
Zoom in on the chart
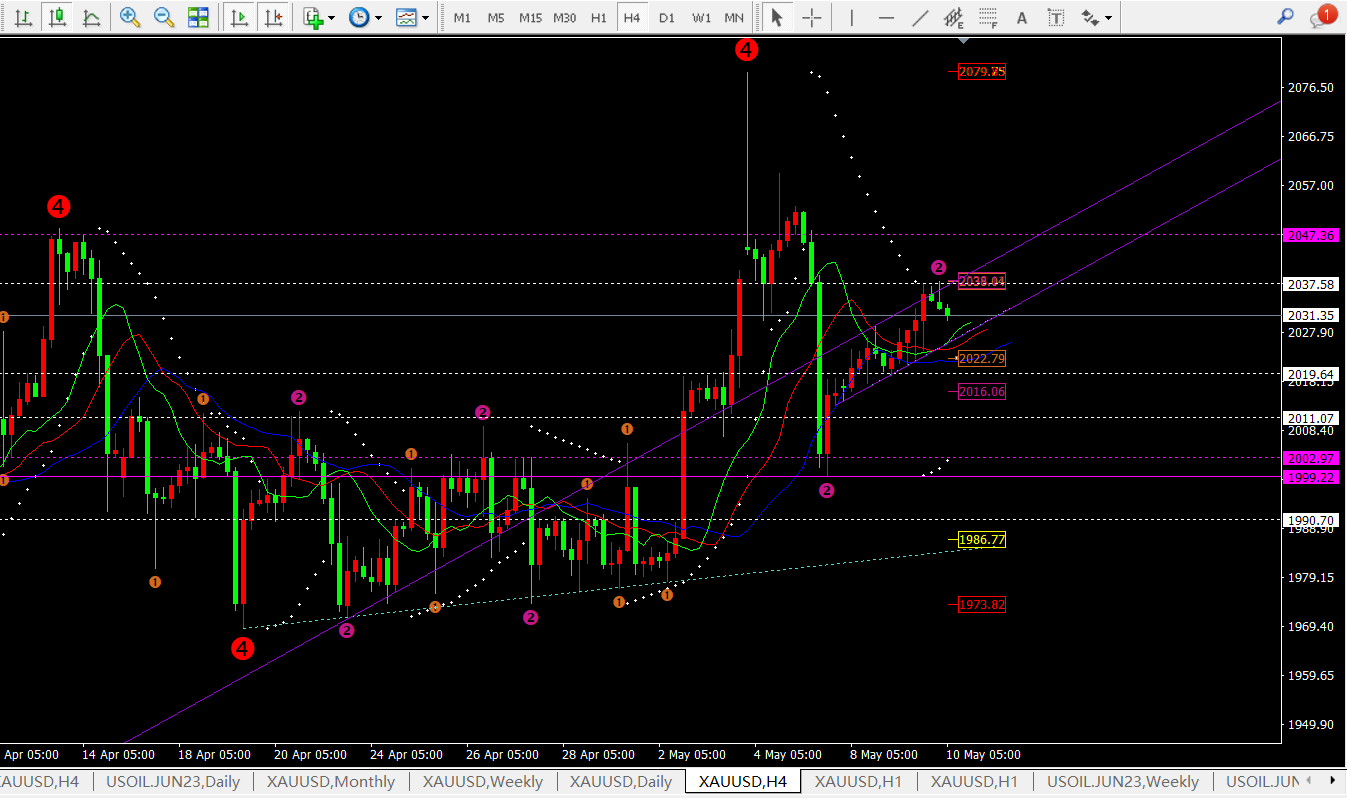pos(130,17)
